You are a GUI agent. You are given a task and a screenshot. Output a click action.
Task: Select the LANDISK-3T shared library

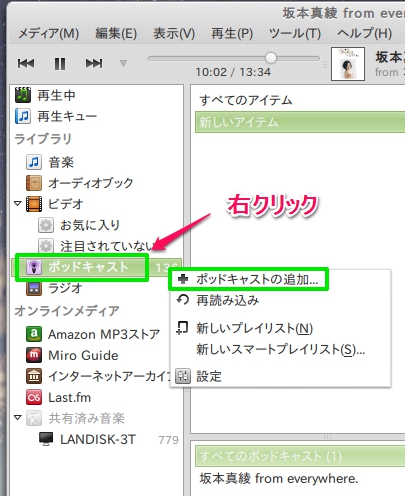tap(98, 439)
